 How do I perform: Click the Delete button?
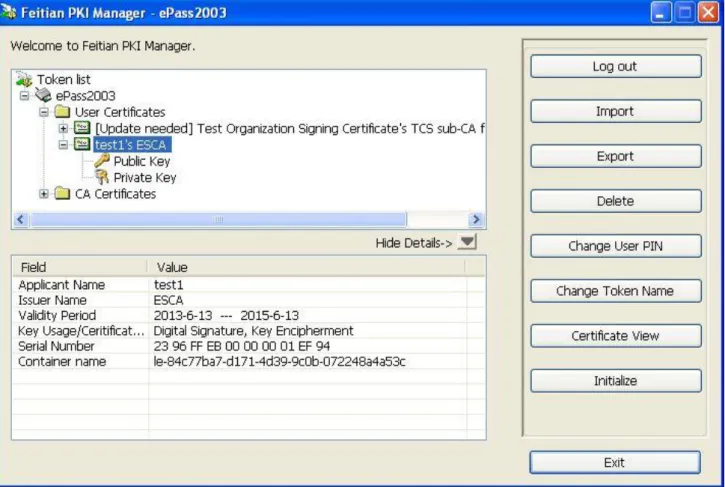pos(616,201)
